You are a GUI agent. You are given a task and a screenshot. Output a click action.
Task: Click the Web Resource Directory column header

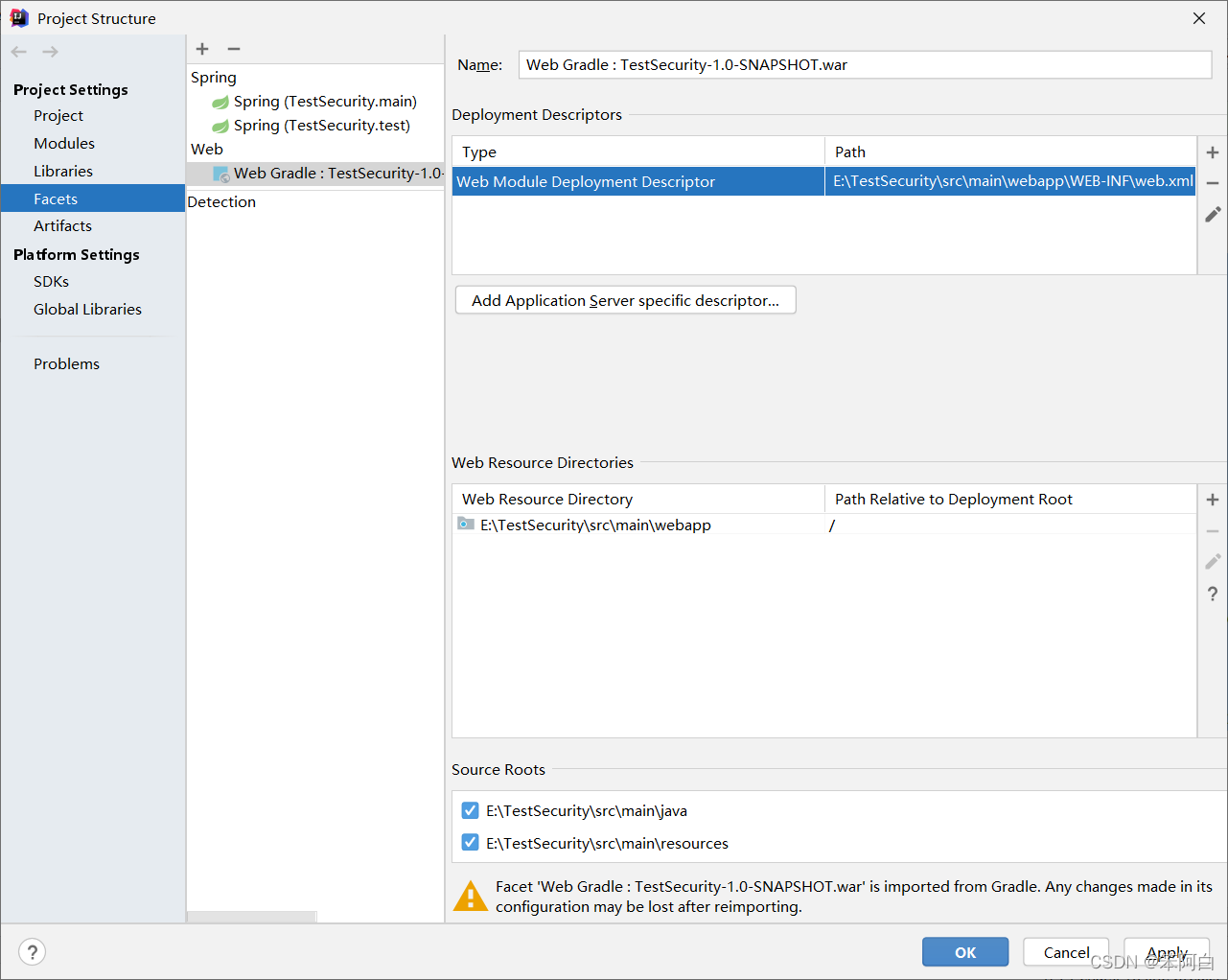[x=638, y=500]
